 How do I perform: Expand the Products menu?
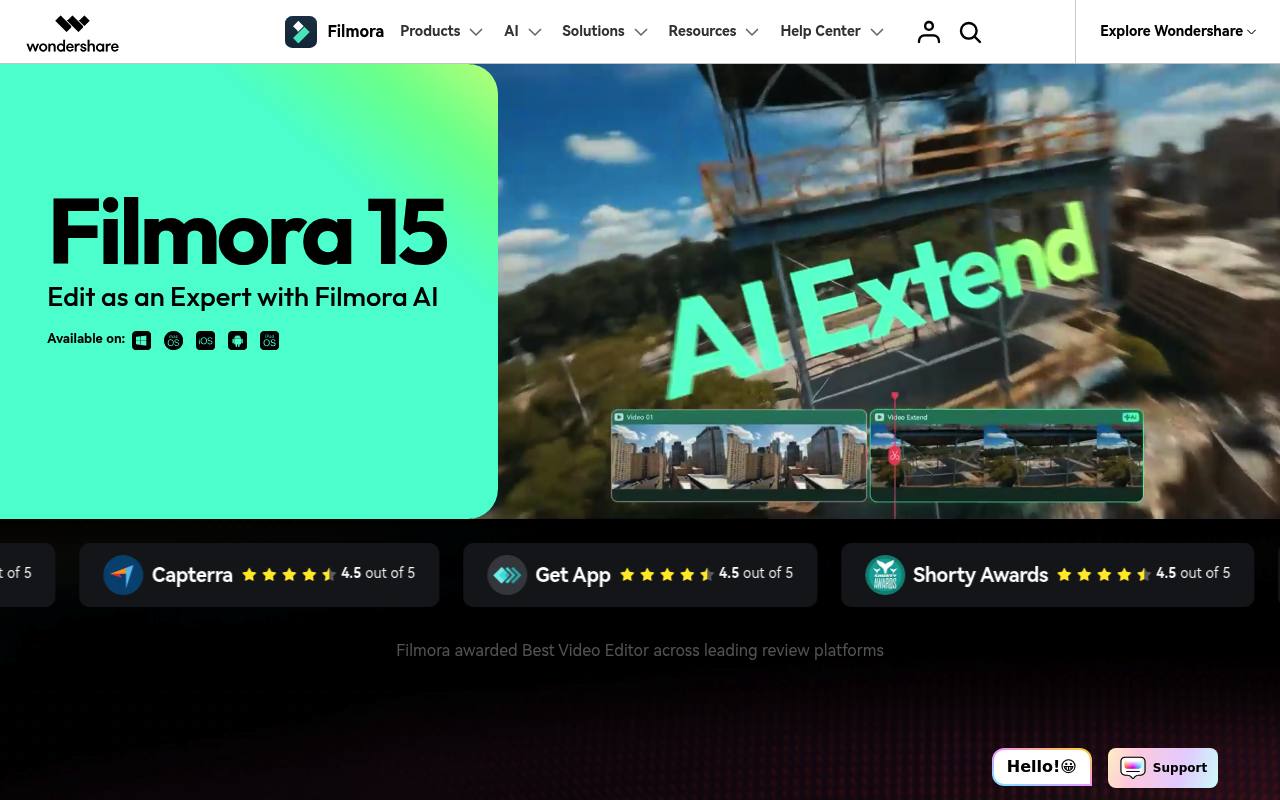441,31
